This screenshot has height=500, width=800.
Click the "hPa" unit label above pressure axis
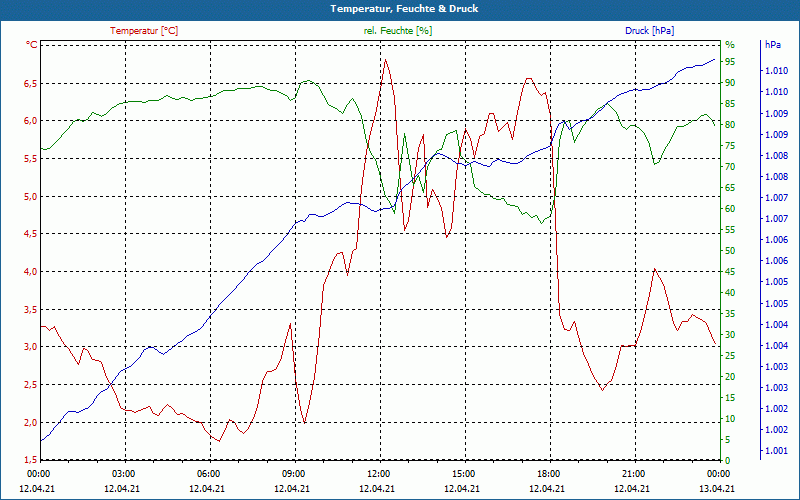tap(773, 45)
